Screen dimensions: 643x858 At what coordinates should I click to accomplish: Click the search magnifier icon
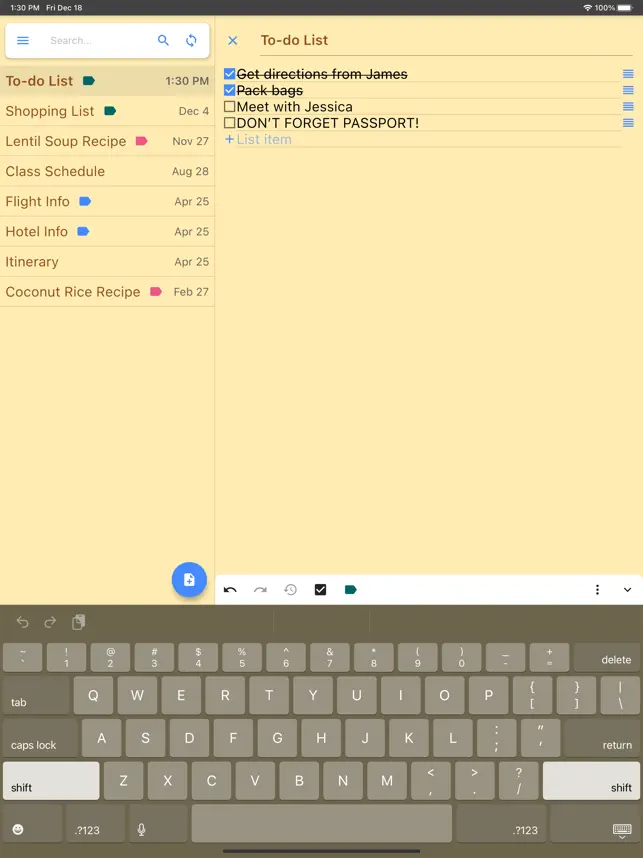pos(163,40)
